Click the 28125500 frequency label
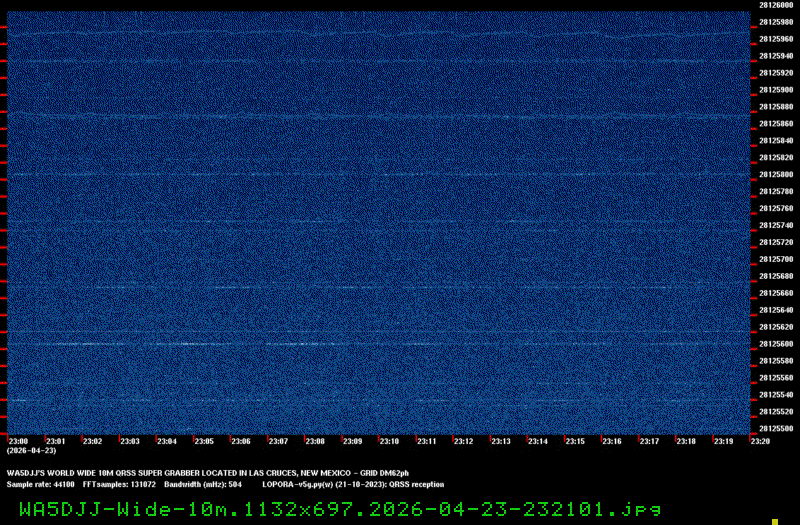The image size is (800, 525). 776,429
